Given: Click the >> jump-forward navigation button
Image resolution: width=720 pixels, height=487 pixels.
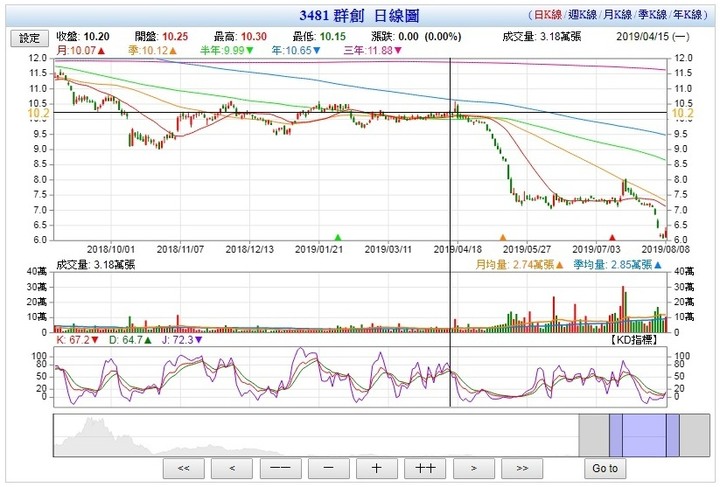Looking at the screenshot, I should pos(522,468).
